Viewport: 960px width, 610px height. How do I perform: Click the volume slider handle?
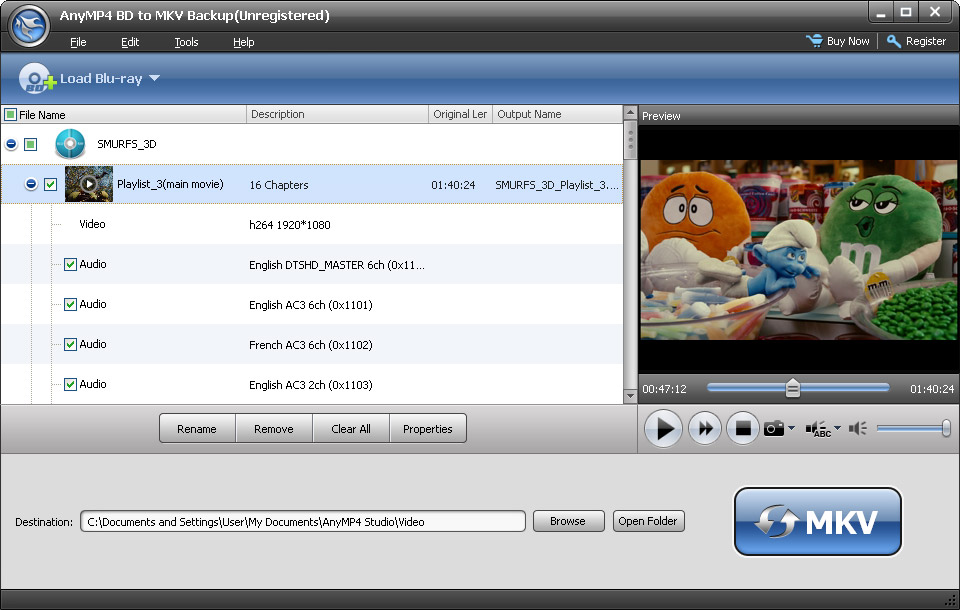click(946, 428)
